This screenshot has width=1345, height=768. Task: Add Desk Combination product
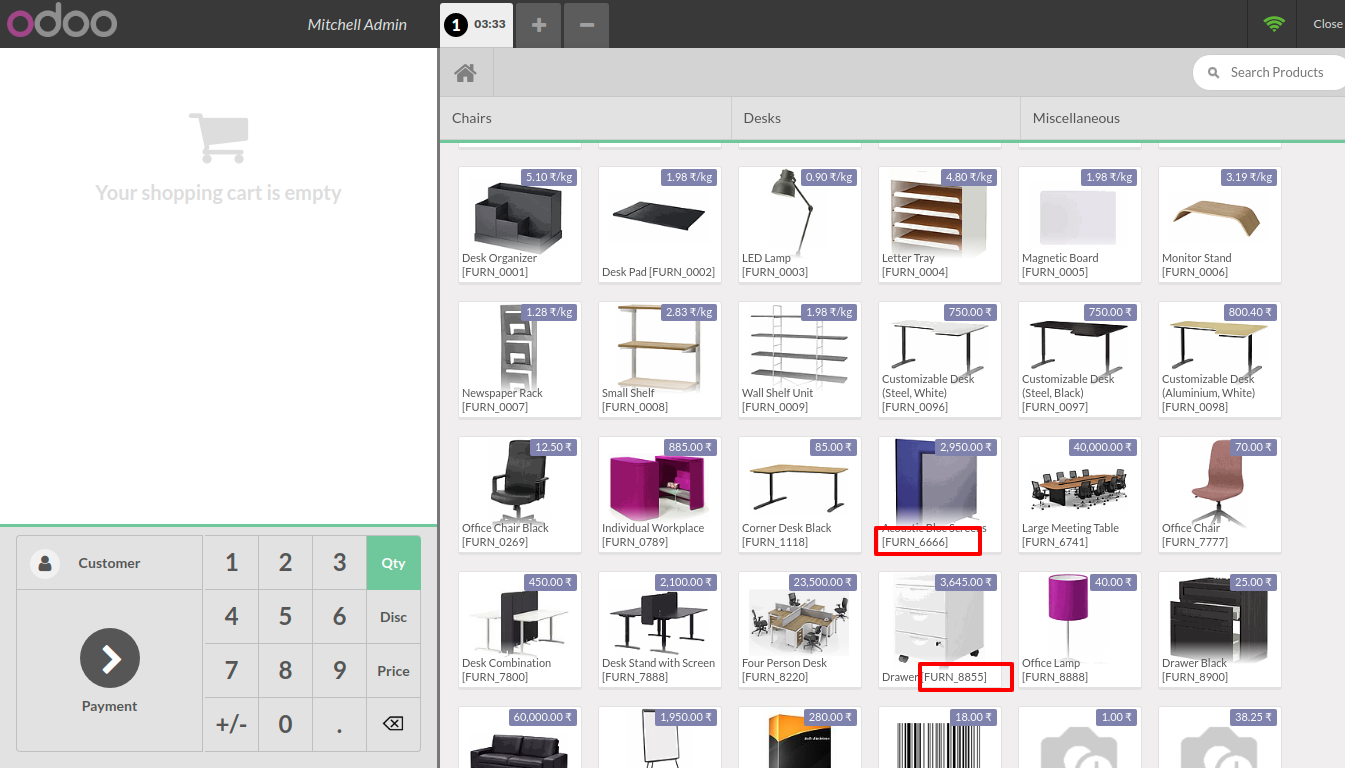[x=520, y=630]
